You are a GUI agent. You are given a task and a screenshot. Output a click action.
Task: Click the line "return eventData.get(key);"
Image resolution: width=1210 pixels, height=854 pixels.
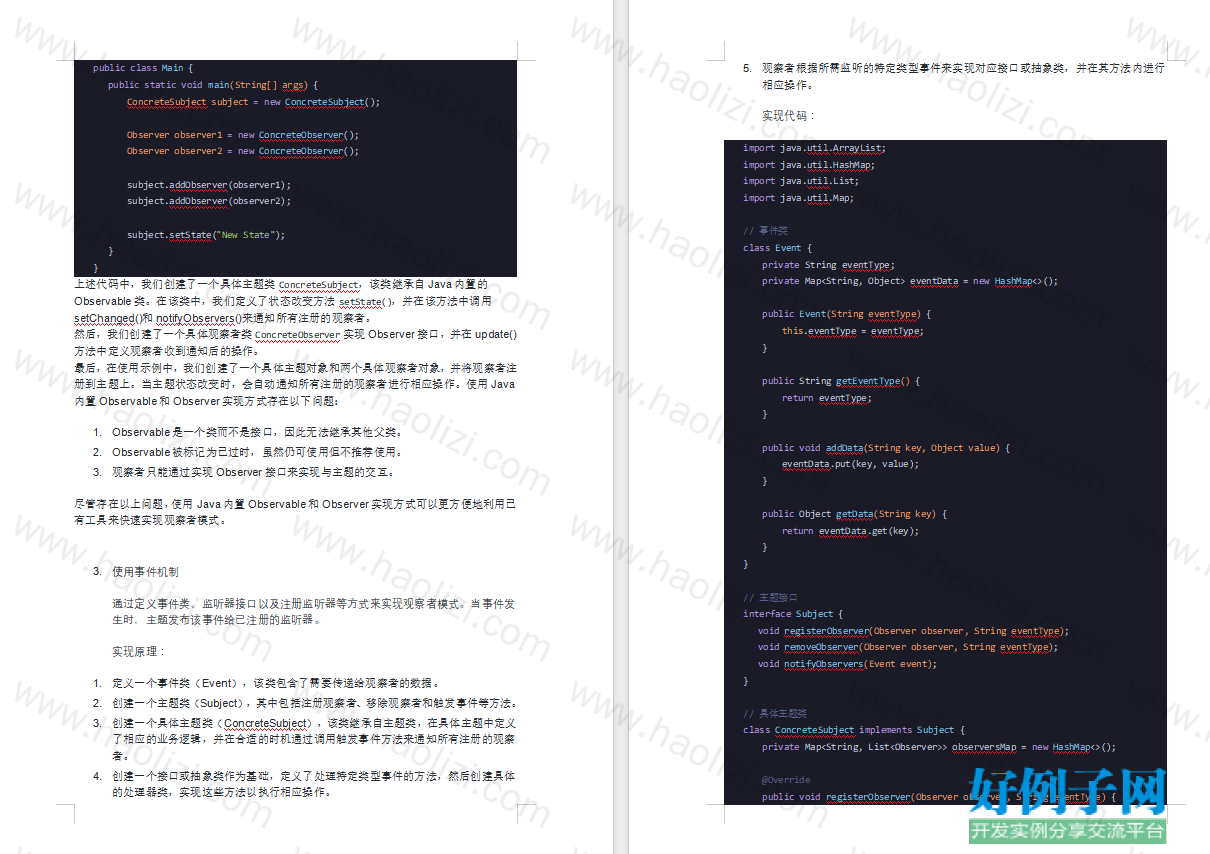(x=850, y=531)
